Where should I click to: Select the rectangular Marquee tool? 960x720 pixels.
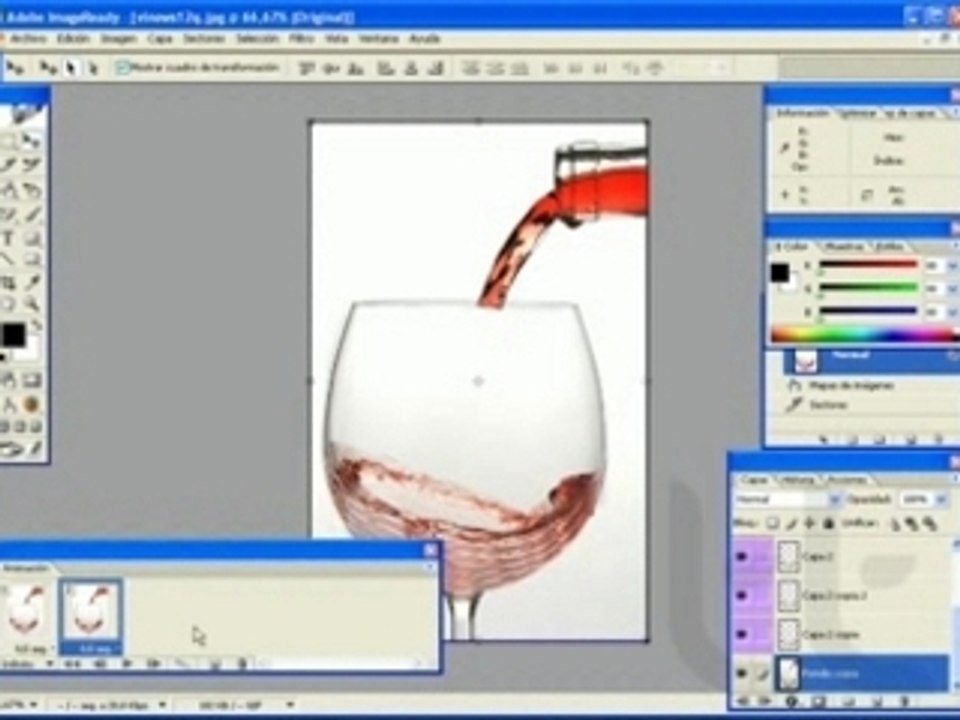[x=8, y=141]
